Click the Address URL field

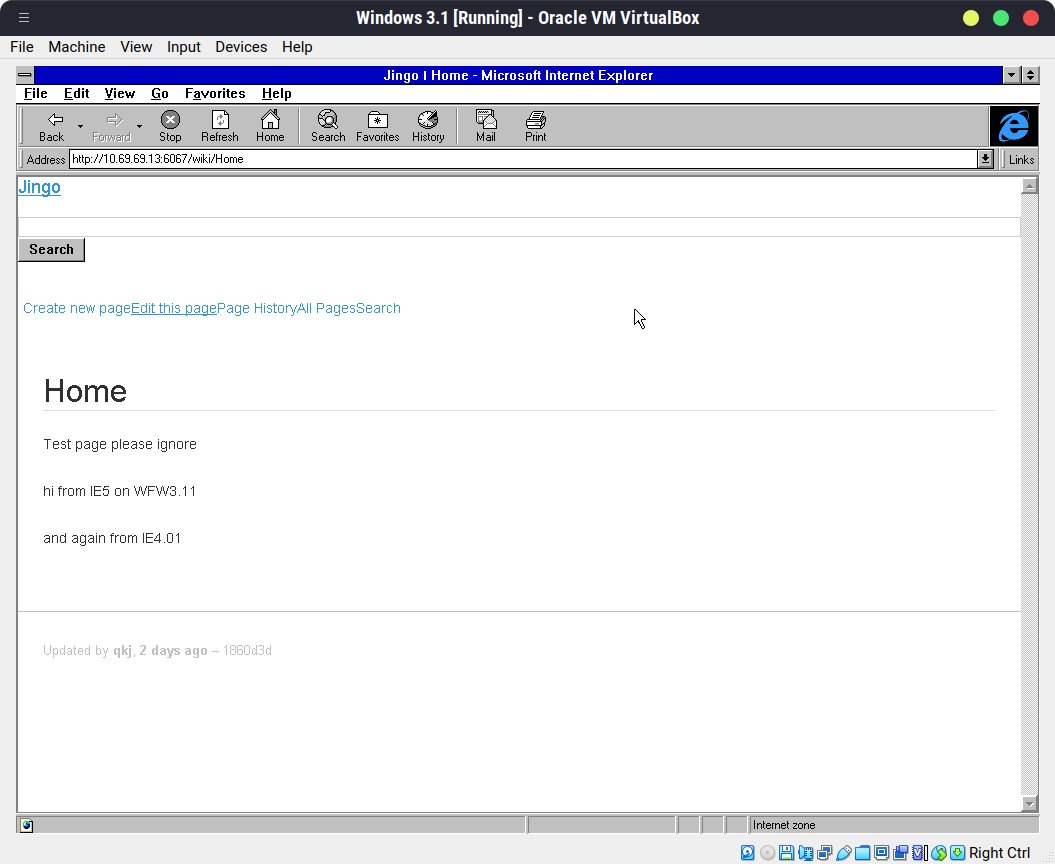(x=523, y=159)
